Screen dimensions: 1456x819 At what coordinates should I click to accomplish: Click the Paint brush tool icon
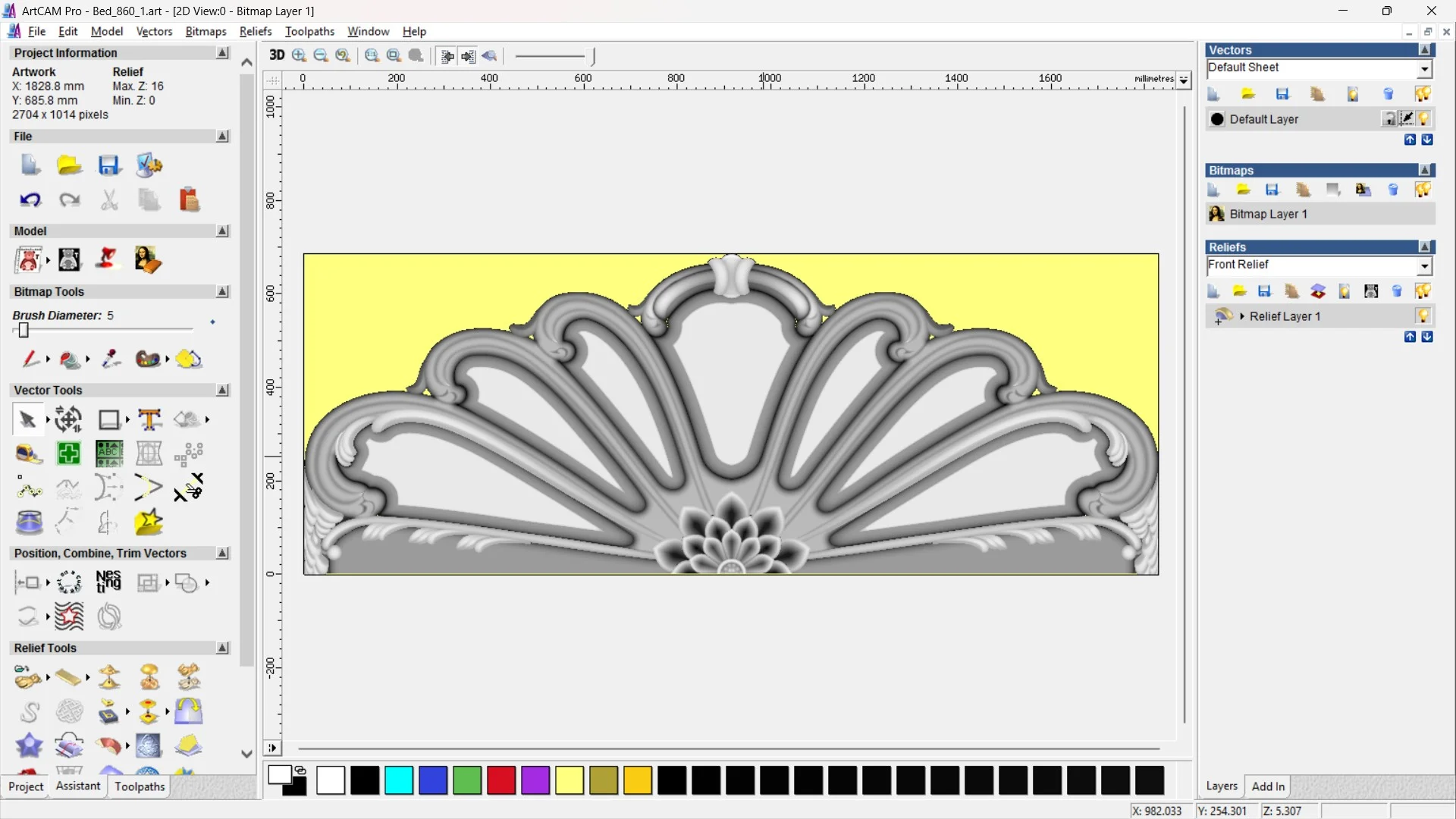(x=30, y=359)
